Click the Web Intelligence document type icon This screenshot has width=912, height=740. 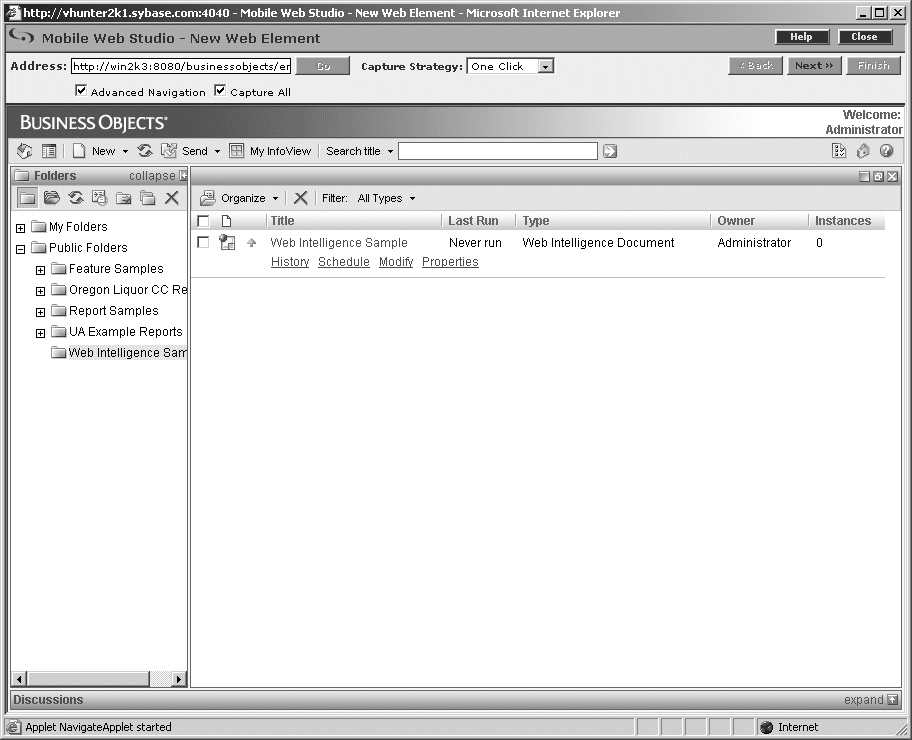(x=227, y=243)
